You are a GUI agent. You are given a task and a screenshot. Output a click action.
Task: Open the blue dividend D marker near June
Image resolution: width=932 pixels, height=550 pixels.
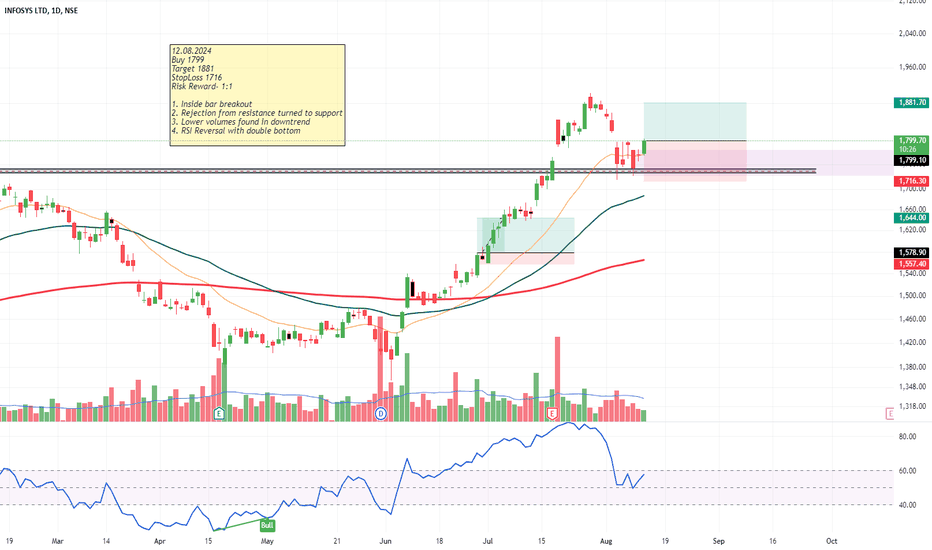(380, 413)
